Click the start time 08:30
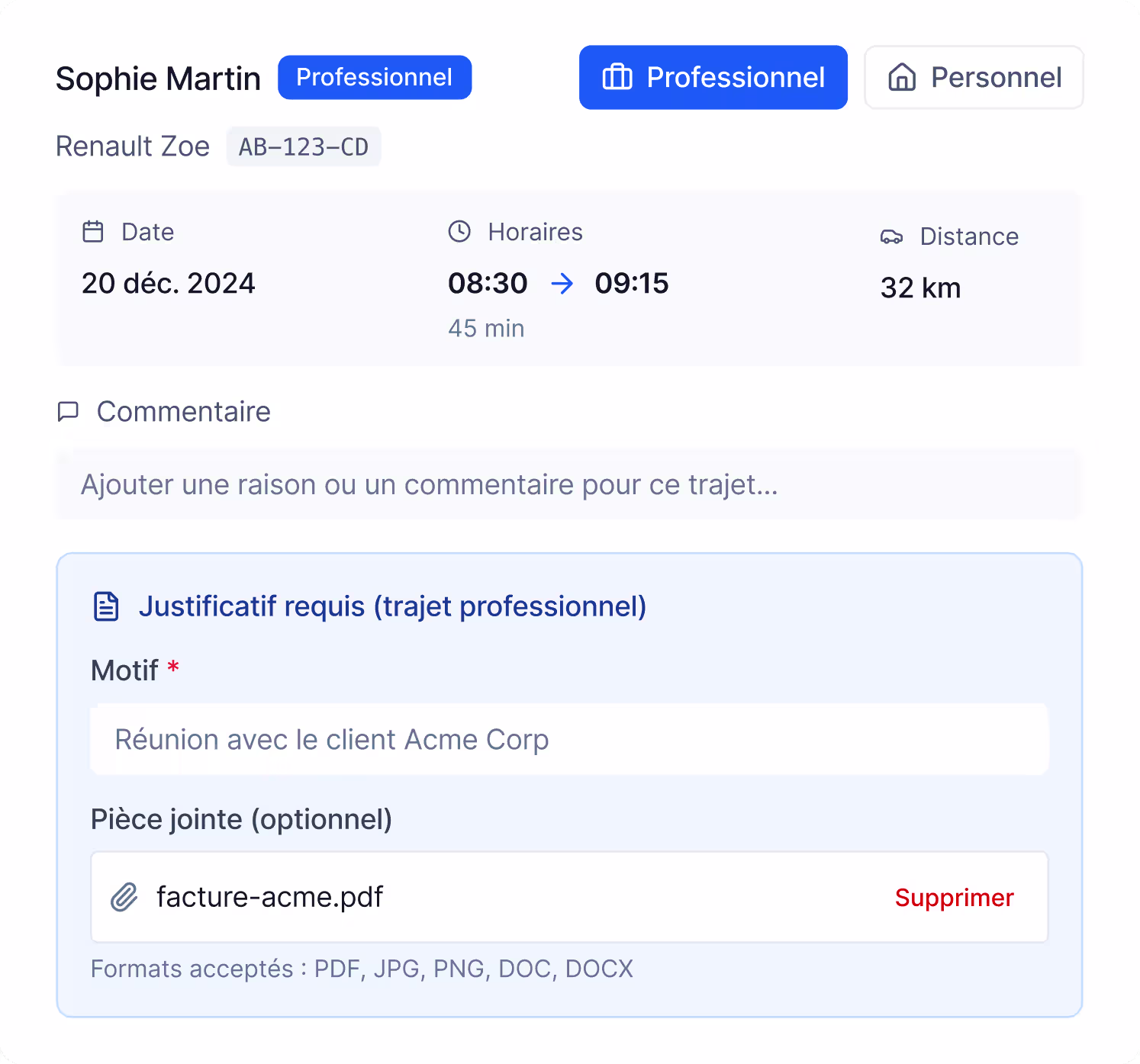 click(488, 284)
